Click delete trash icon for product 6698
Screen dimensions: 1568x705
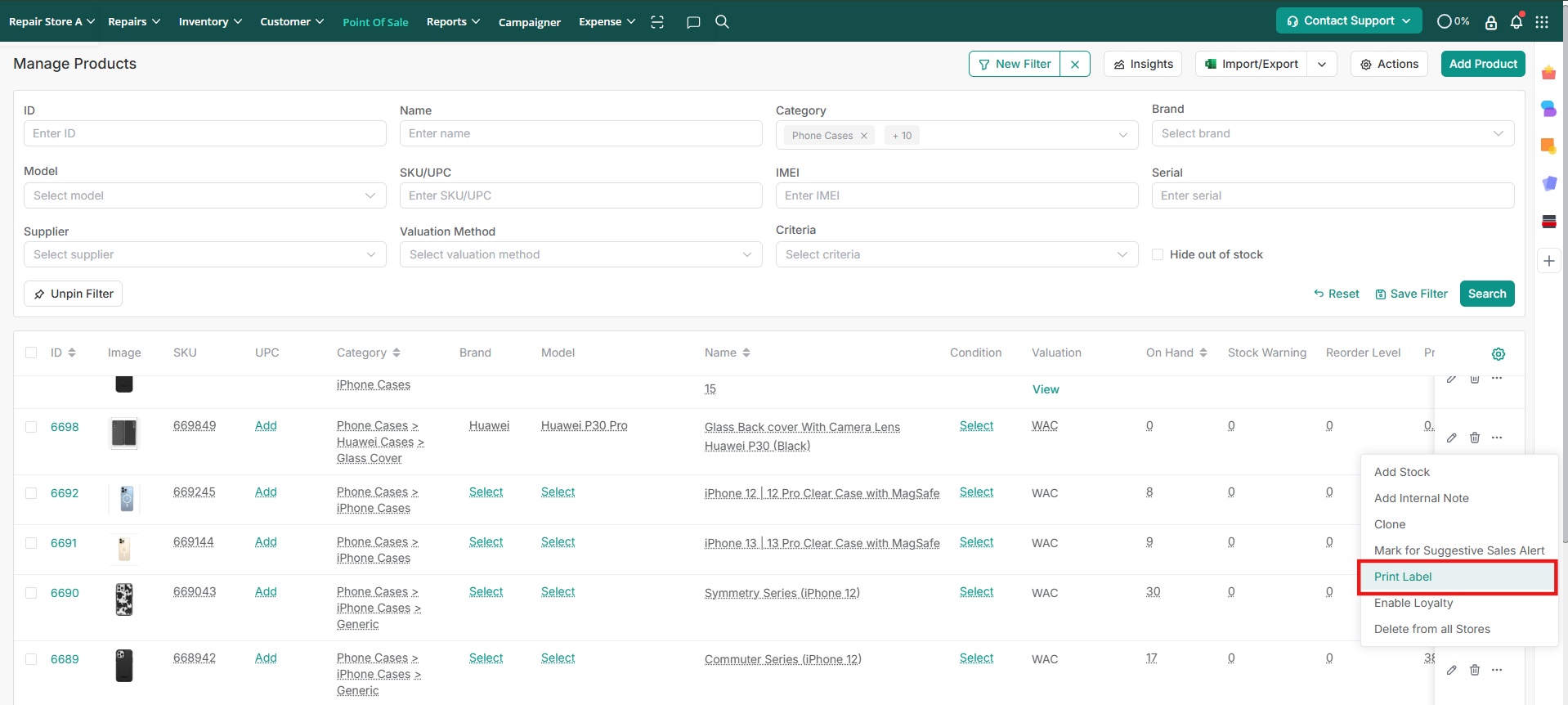(x=1475, y=438)
